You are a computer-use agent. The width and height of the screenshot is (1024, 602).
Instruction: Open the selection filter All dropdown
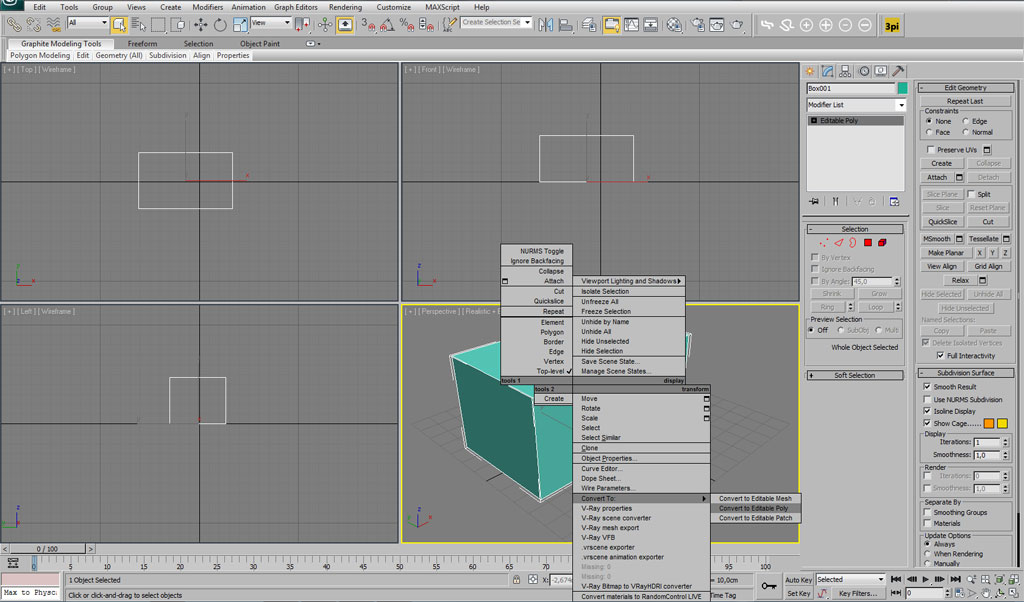click(88, 23)
